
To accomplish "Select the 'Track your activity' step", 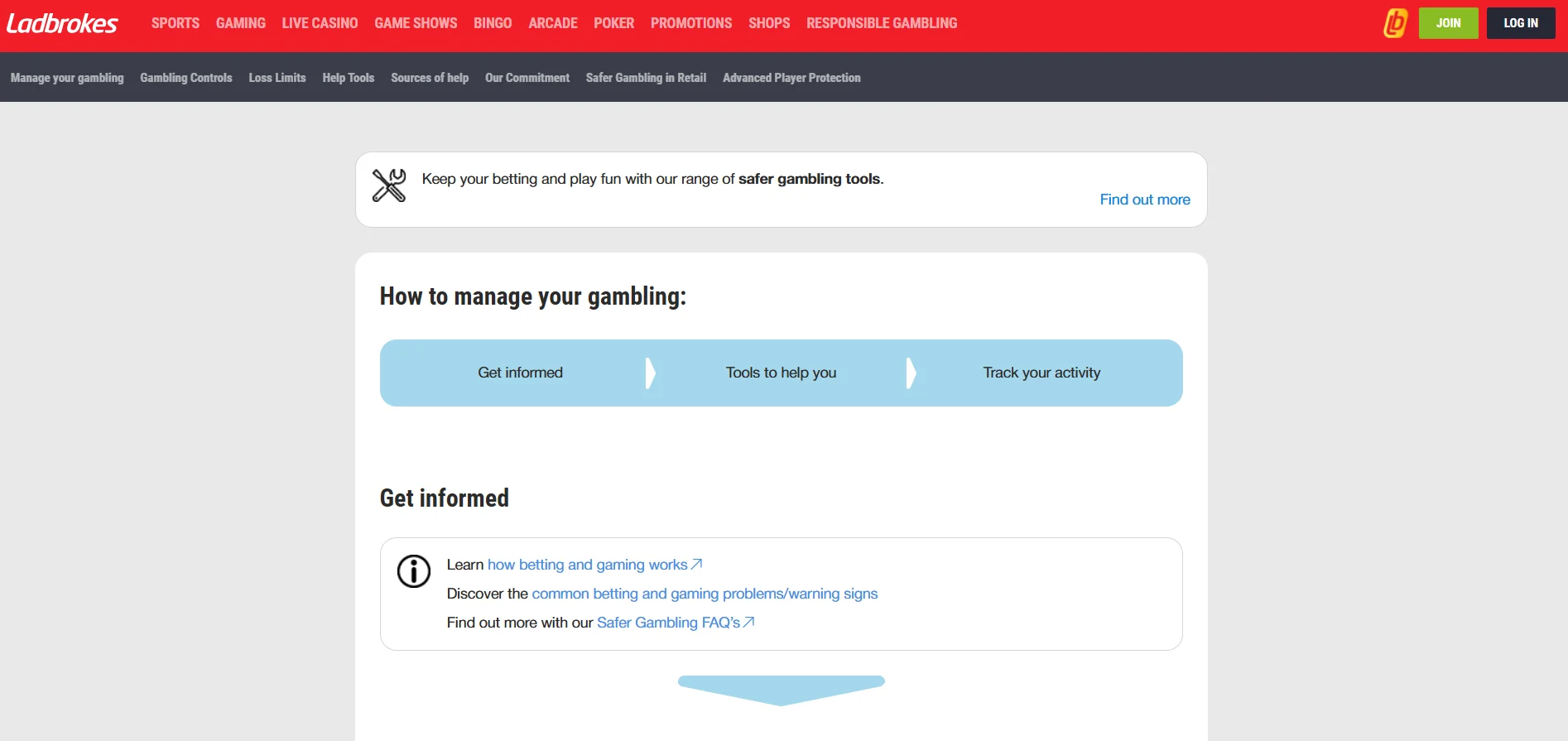I will coord(1041,373).
